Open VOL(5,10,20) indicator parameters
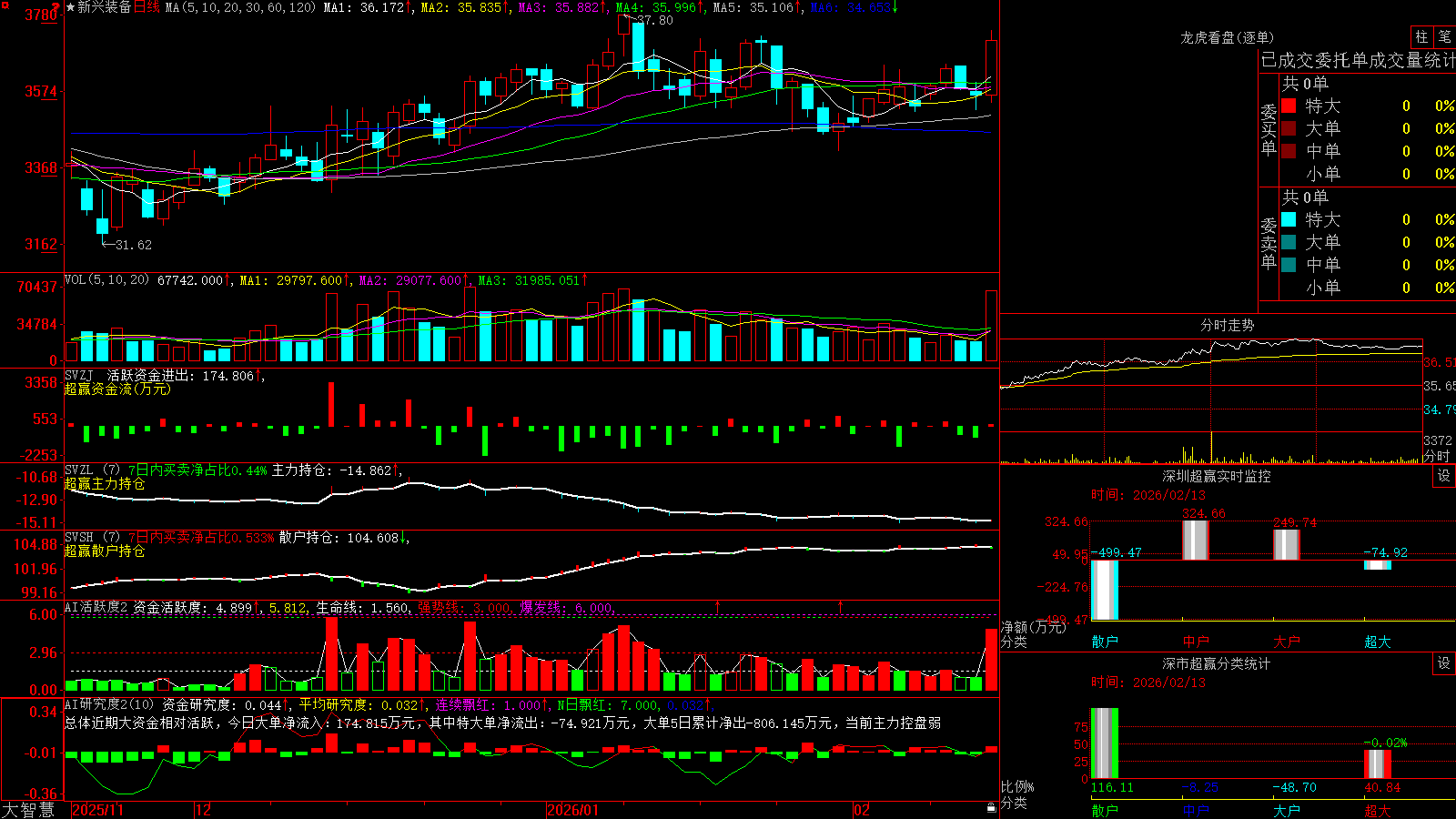 [x=106, y=279]
